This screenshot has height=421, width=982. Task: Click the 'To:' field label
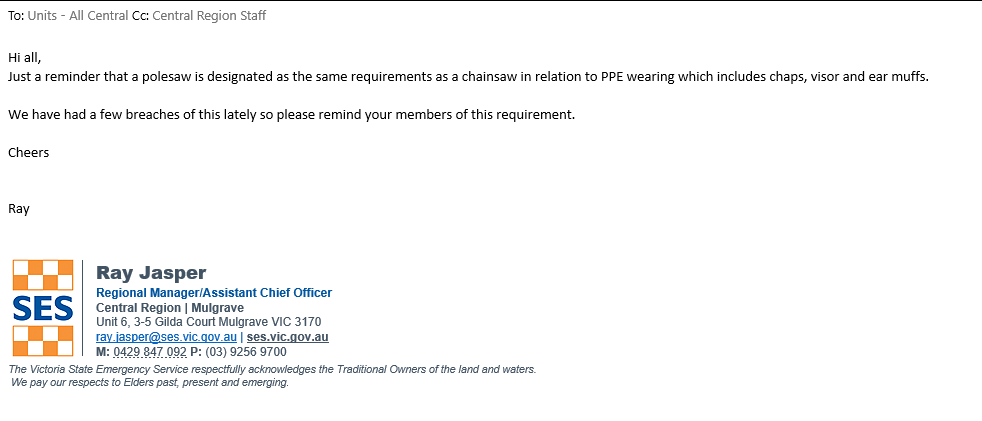pos(15,16)
